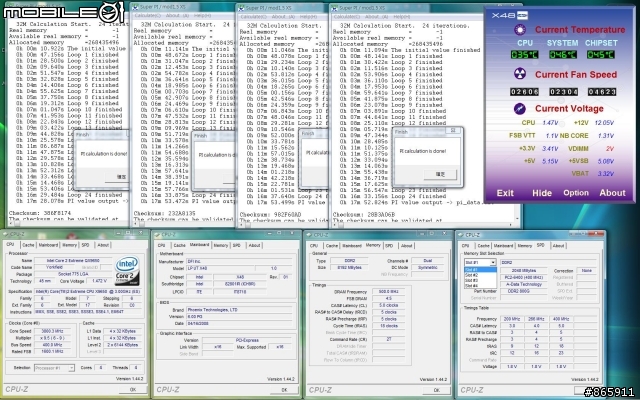Screen dimensions: 640x400
Task: Click Hide in the X48 monitor panel
Action: tap(542, 193)
